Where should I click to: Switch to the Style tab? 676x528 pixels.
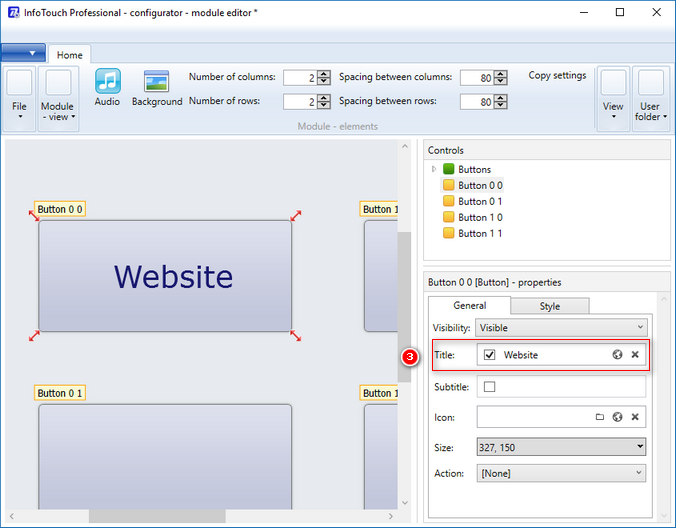549,306
